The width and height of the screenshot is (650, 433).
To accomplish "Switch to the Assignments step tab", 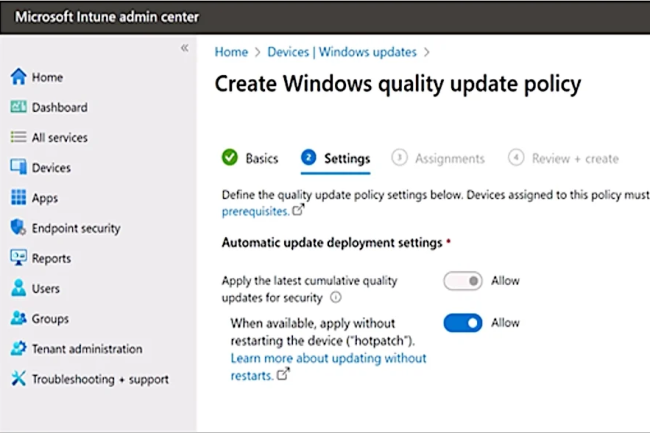I will tap(439, 158).
